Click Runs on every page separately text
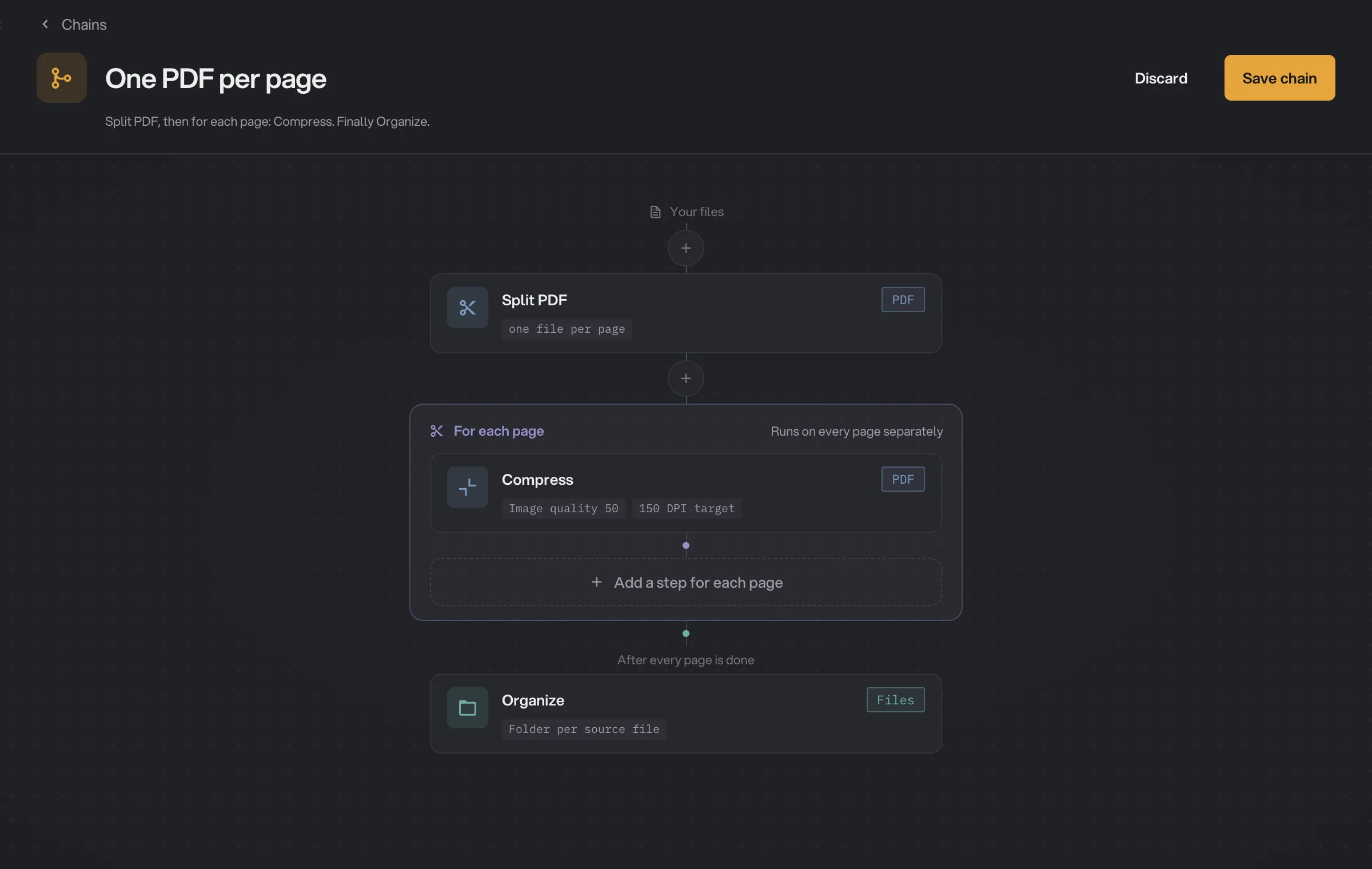Image resolution: width=1372 pixels, height=869 pixels. point(856,432)
